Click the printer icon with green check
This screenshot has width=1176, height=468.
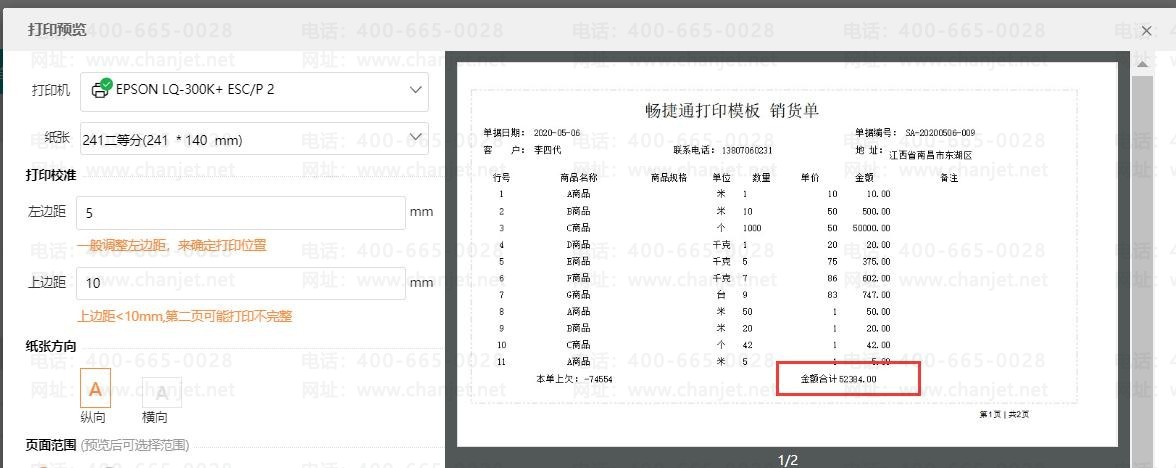point(101,88)
